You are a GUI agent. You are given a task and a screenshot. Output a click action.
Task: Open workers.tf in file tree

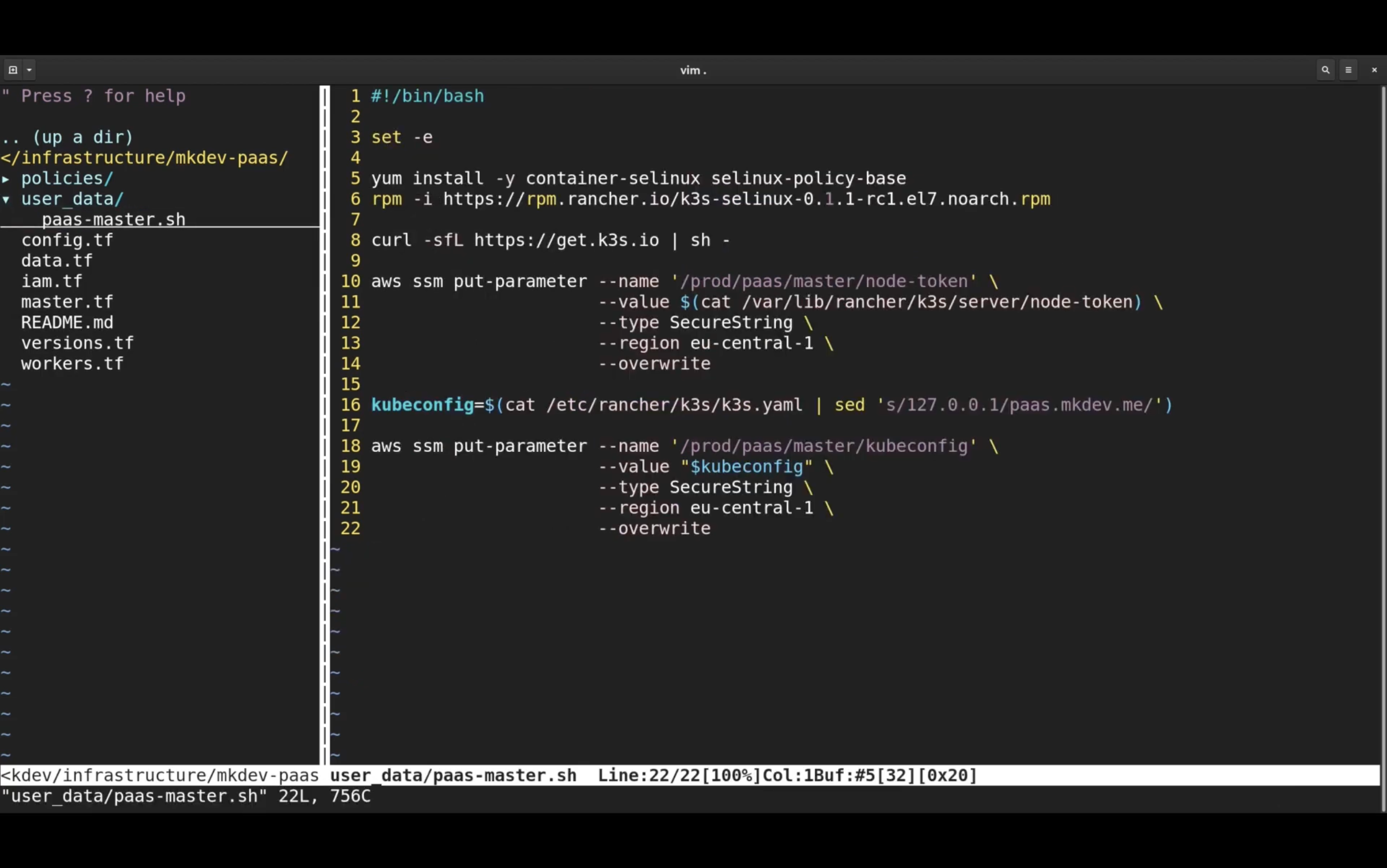click(72, 364)
